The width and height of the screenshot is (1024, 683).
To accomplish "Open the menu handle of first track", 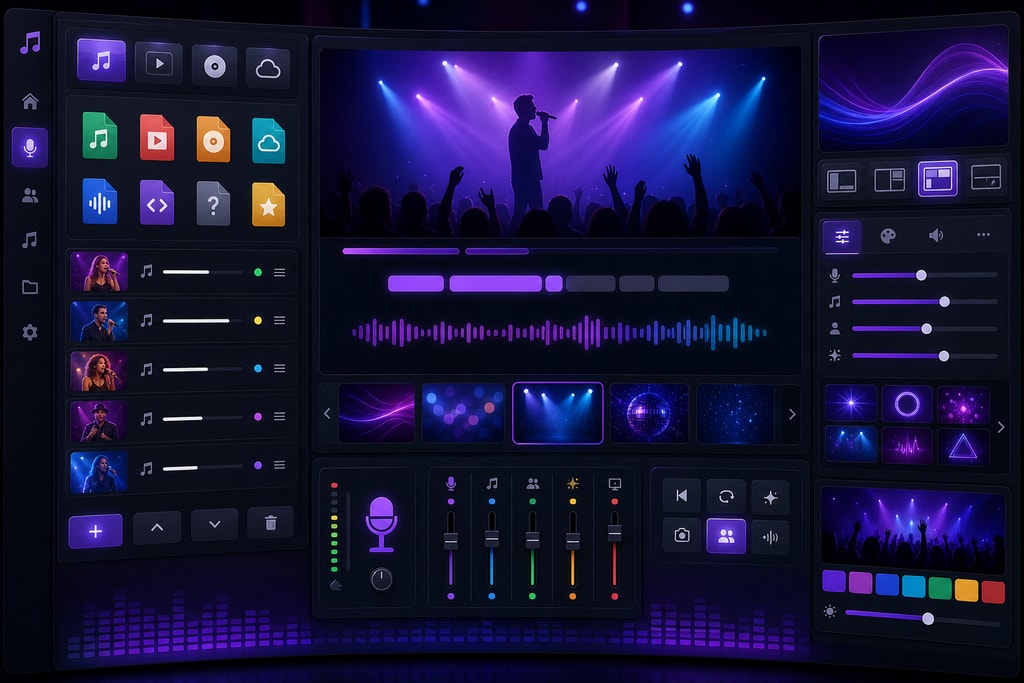I will 280,272.
